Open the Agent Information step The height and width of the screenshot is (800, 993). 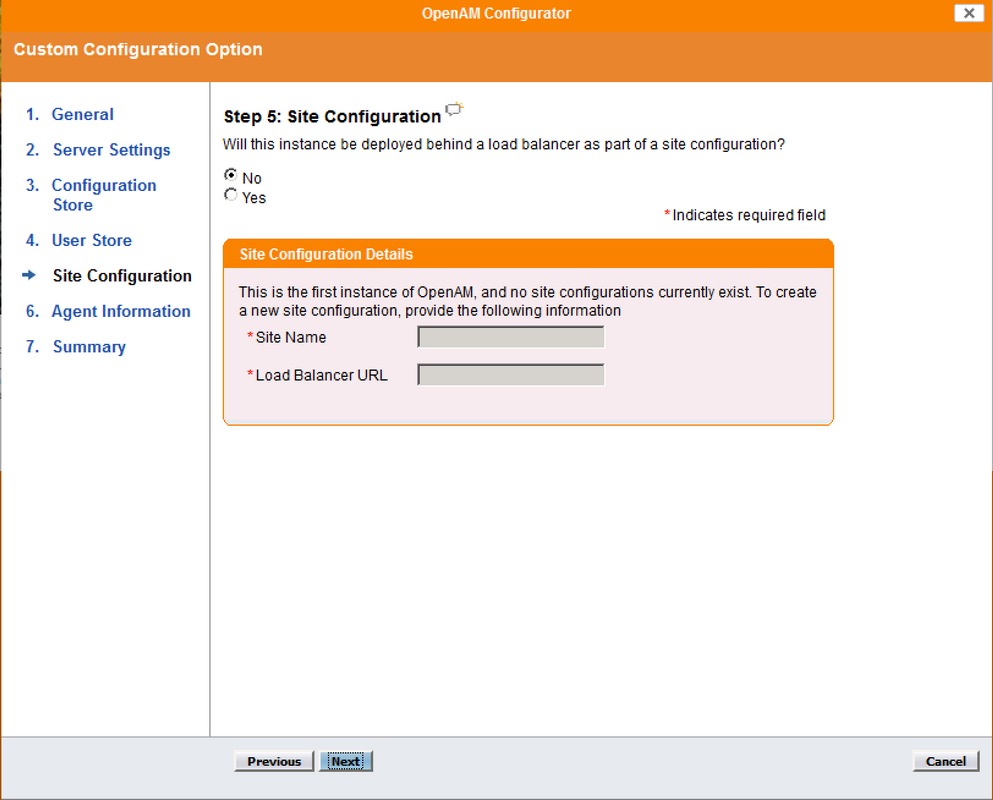120,311
